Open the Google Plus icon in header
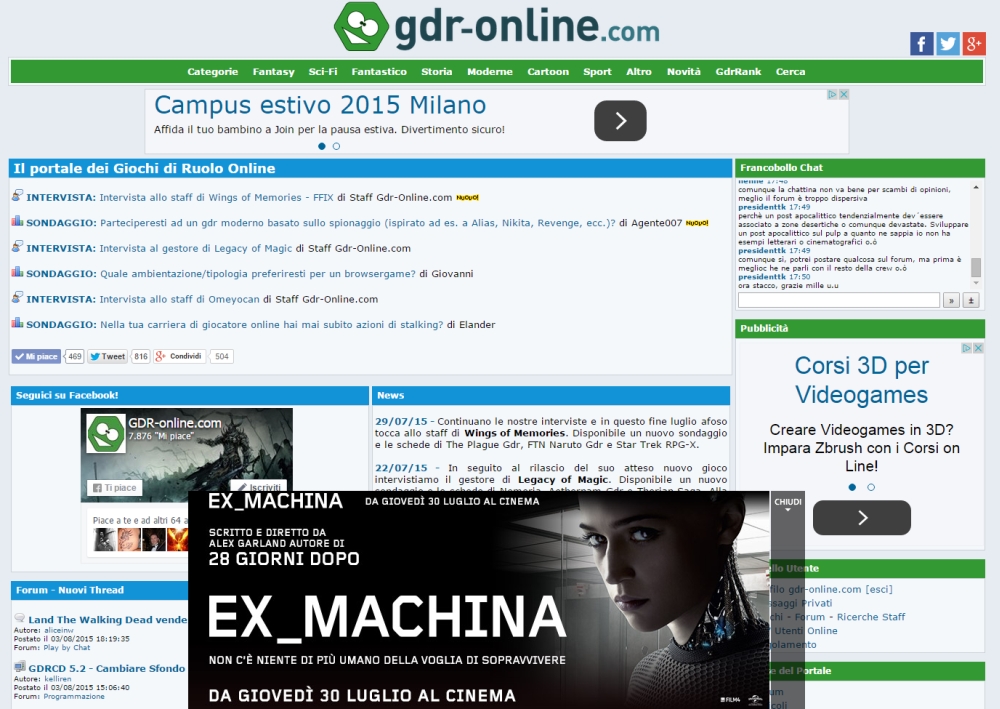The width and height of the screenshot is (1000, 709). [x=974, y=43]
